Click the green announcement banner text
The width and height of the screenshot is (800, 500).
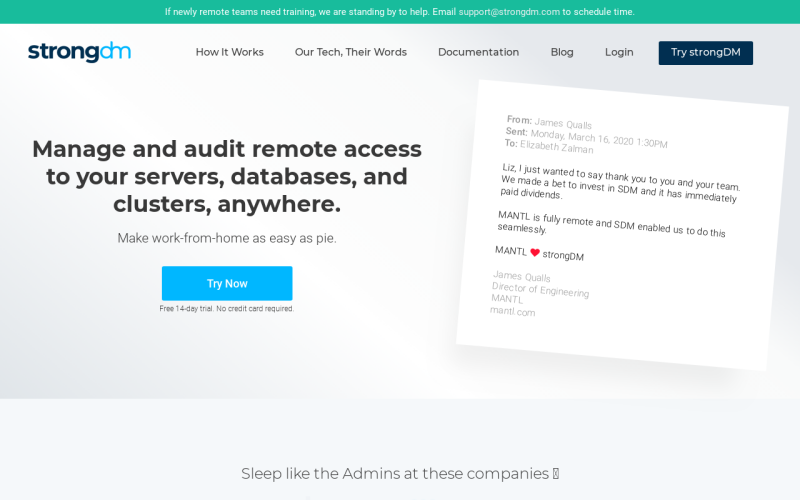[x=400, y=12]
